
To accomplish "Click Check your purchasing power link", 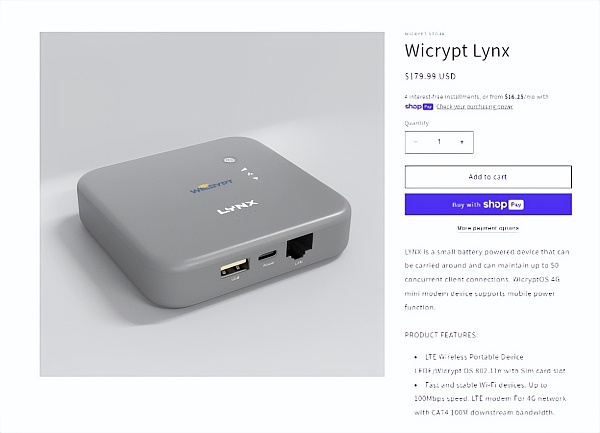I will (474, 107).
